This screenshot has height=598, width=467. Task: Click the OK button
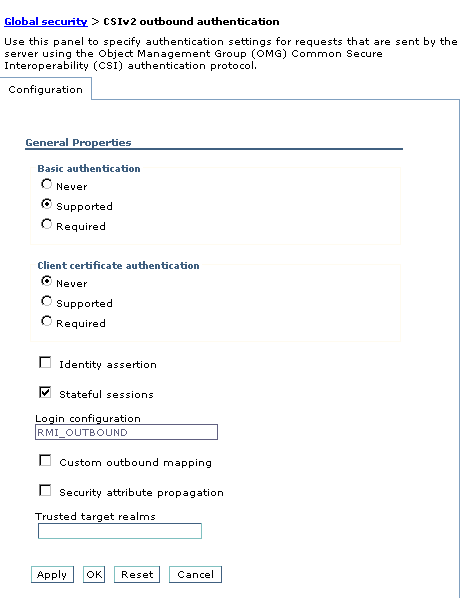94,574
